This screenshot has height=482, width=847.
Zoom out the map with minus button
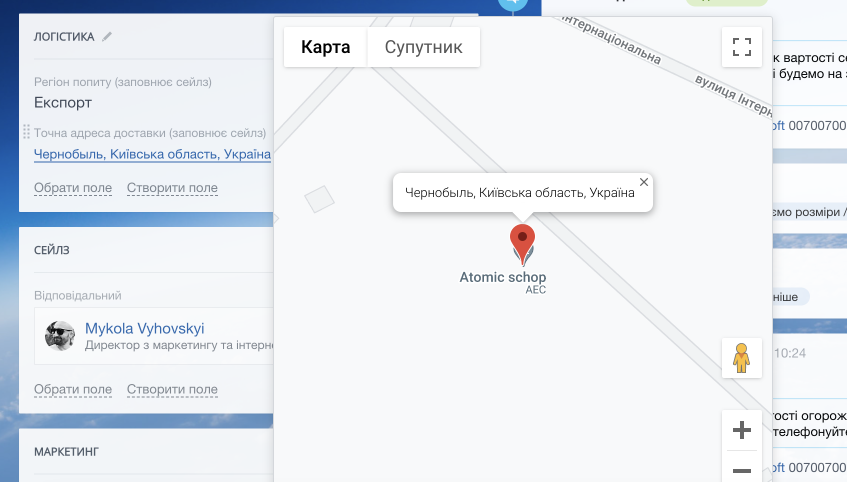[x=741, y=469]
